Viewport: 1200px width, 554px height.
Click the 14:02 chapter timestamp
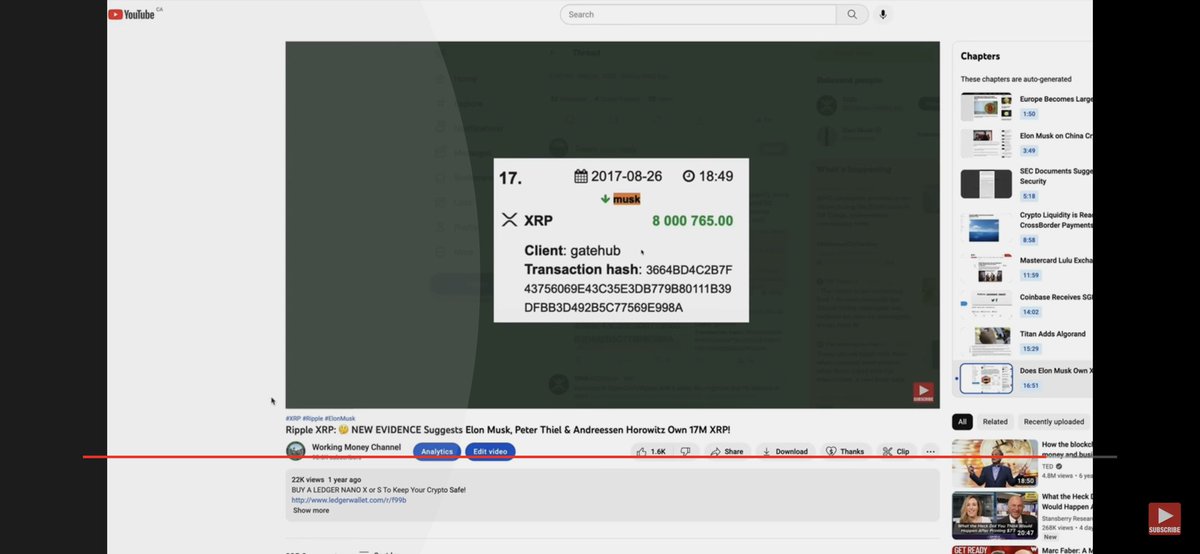click(x=1030, y=312)
